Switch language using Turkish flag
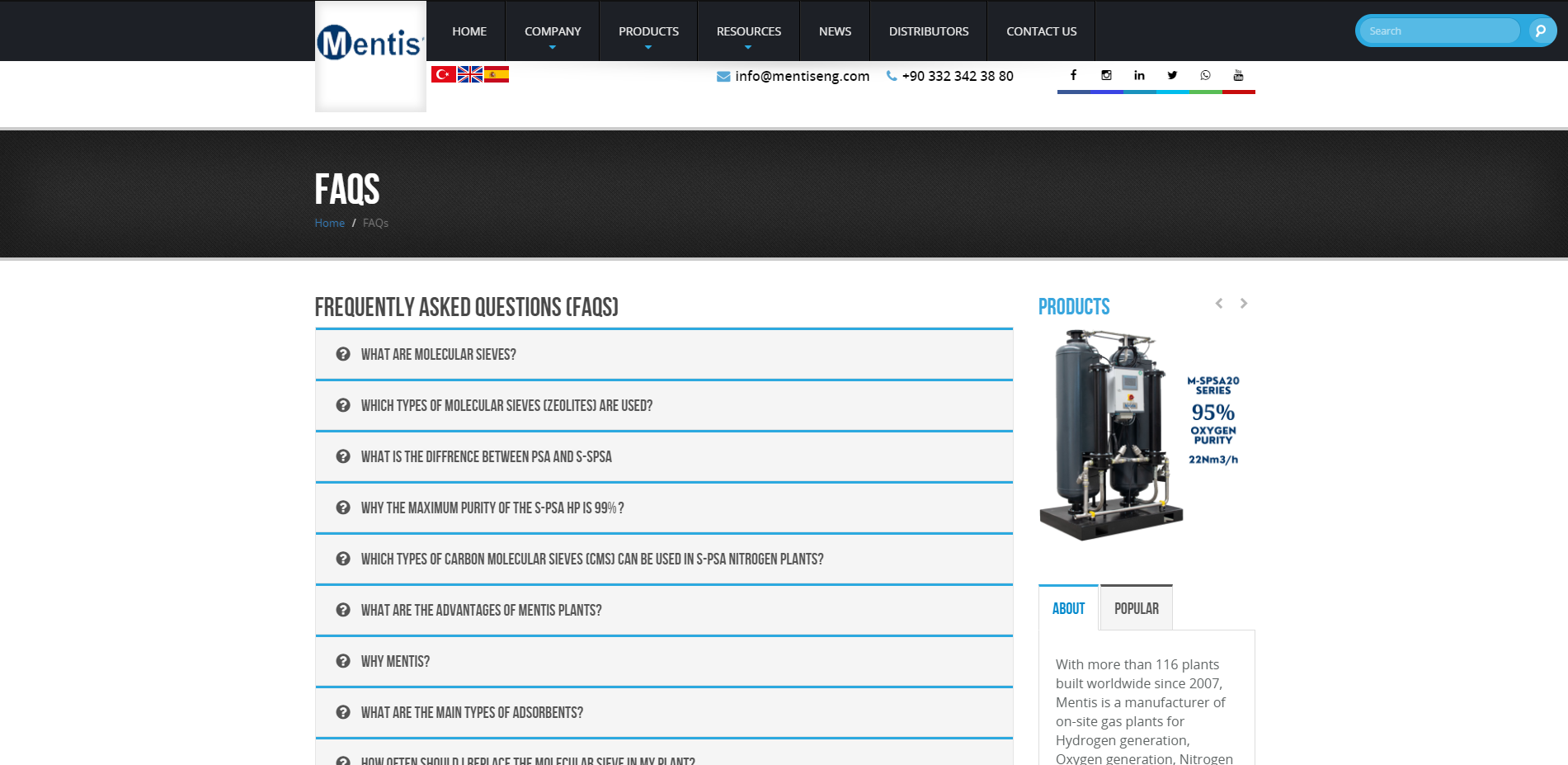 tap(444, 74)
